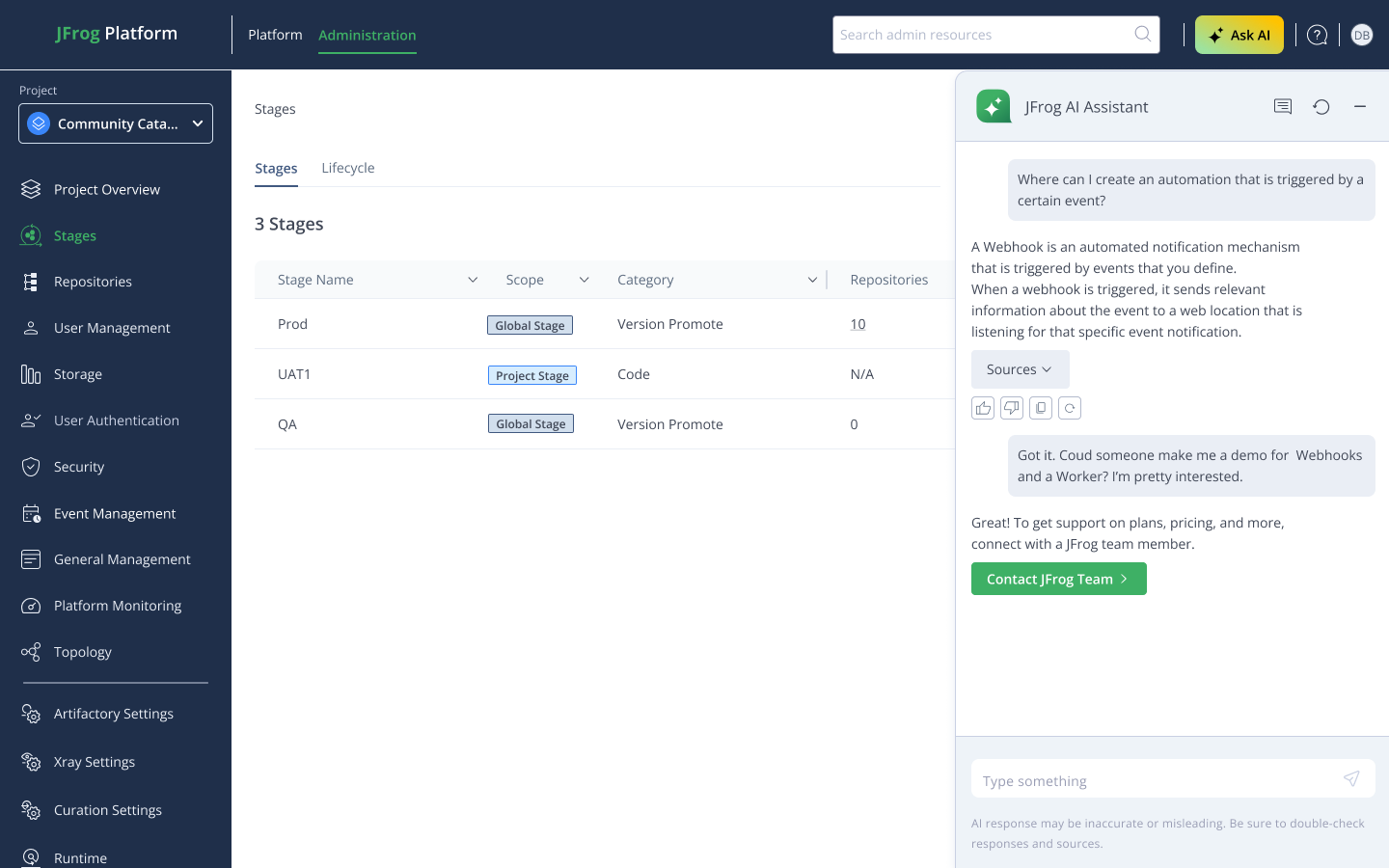The image size is (1389, 868).
Task: Select the Platform top navigation tab
Action: coord(275,35)
